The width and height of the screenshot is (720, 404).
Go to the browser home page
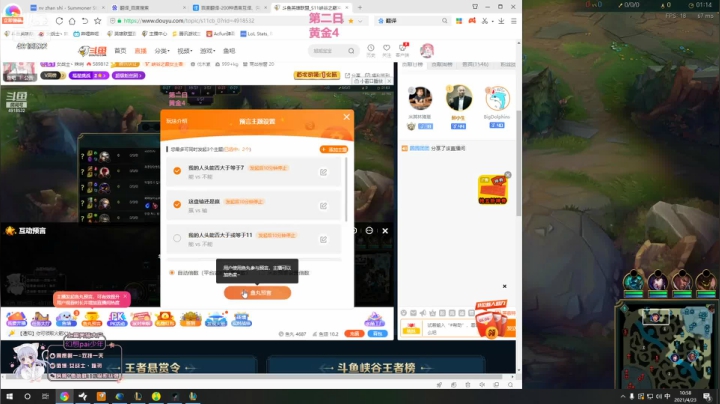[72, 21]
